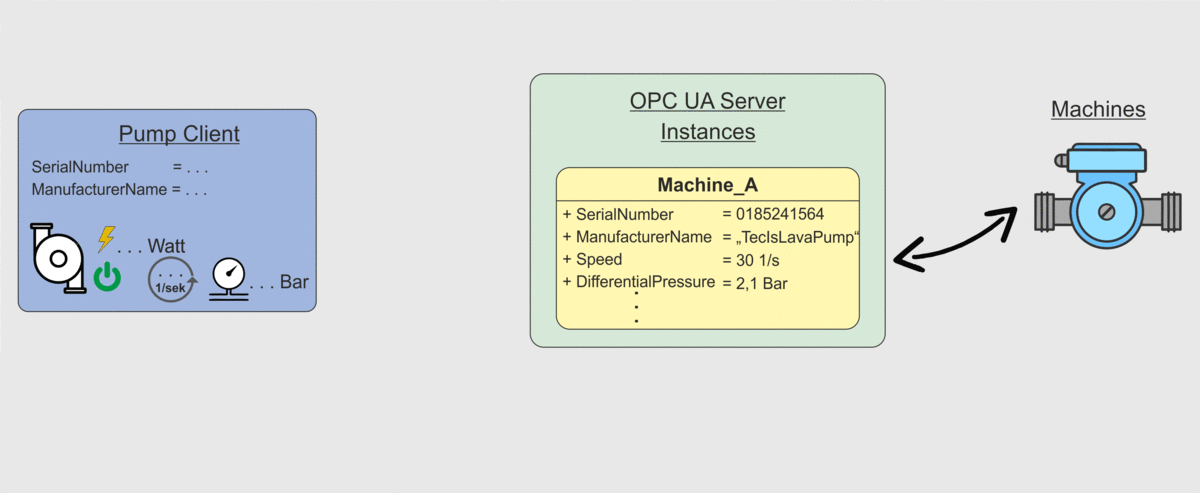Click the pressure gauge icon

[229, 280]
